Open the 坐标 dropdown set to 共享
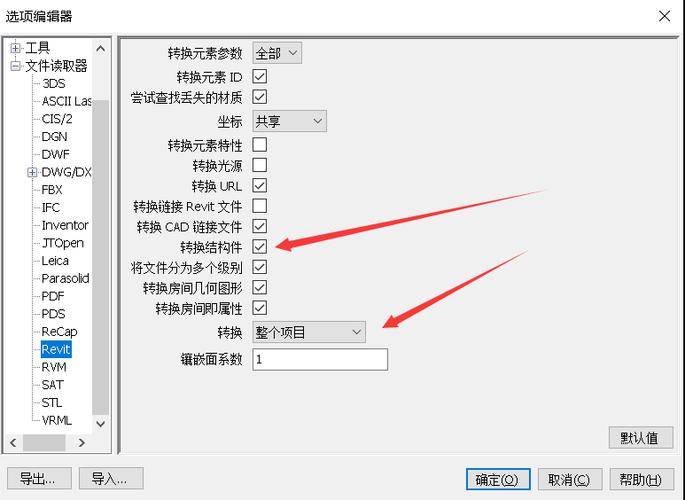This screenshot has width=685, height=500. [x=289, y=121]
